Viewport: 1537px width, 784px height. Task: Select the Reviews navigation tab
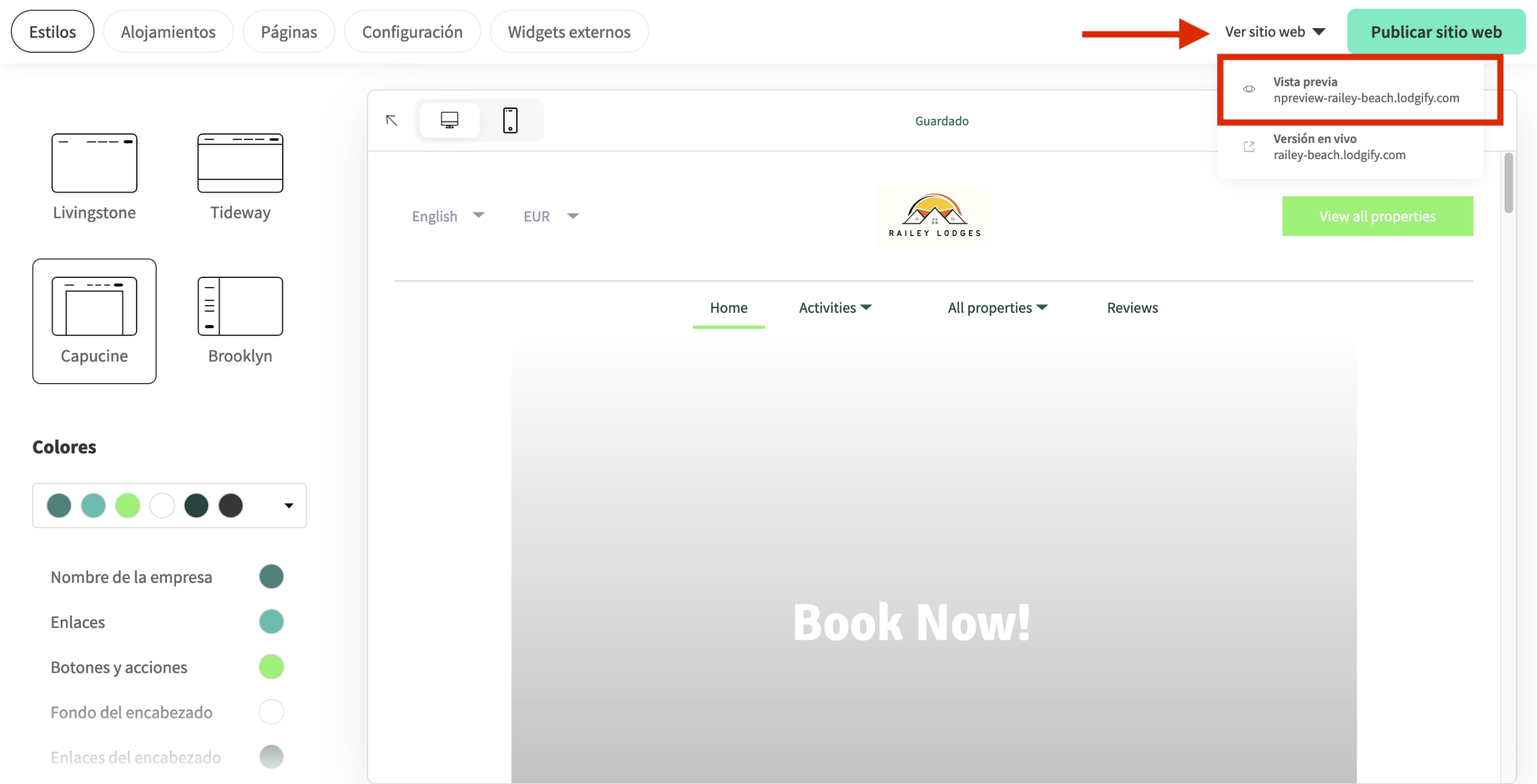point(1132,307)
